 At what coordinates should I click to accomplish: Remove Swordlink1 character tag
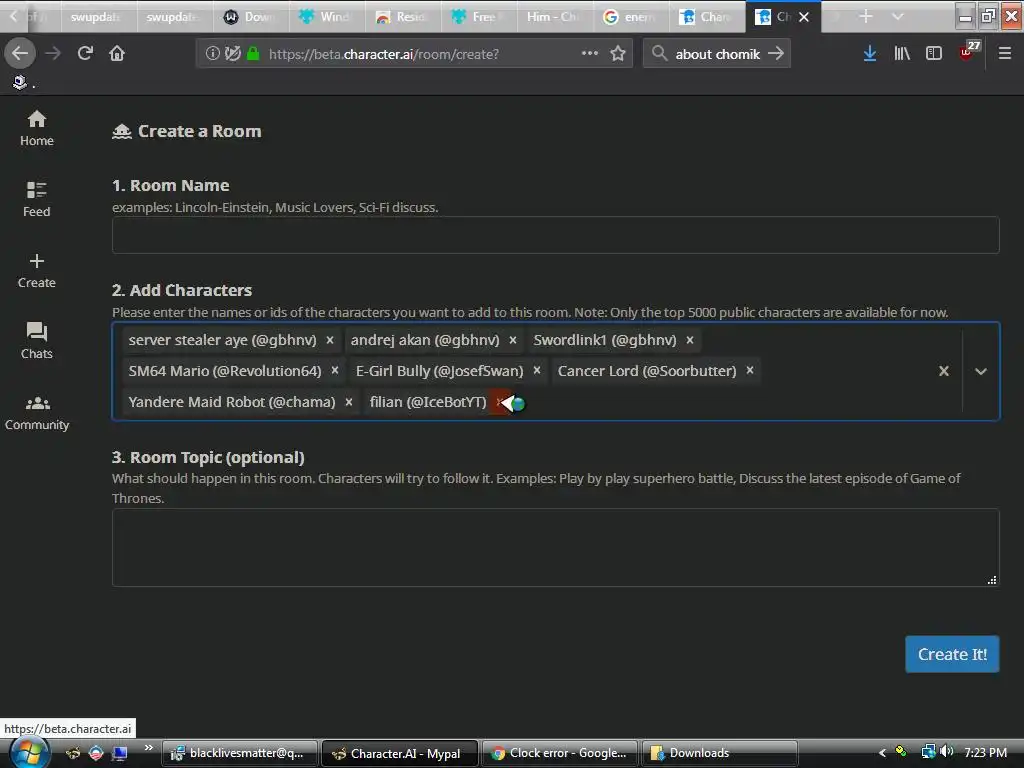click(x=690, y=340)
